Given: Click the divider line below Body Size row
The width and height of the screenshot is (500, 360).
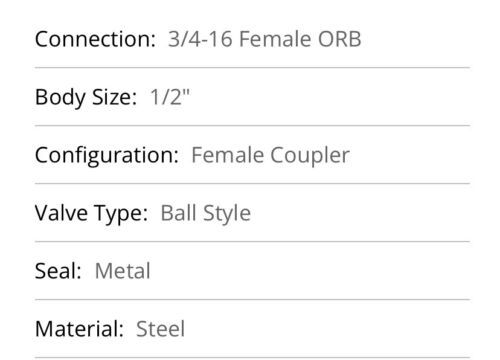Looking at the screenshot, I should 252,126.
